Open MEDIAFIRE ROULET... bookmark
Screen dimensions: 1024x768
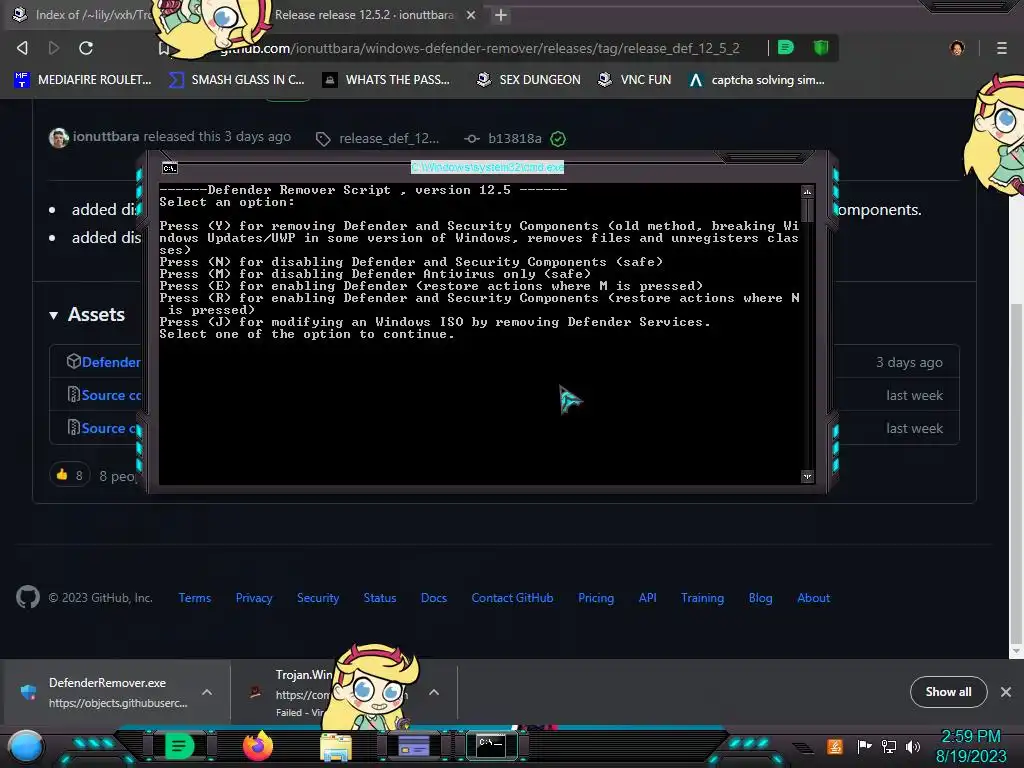tap(83, 80)
